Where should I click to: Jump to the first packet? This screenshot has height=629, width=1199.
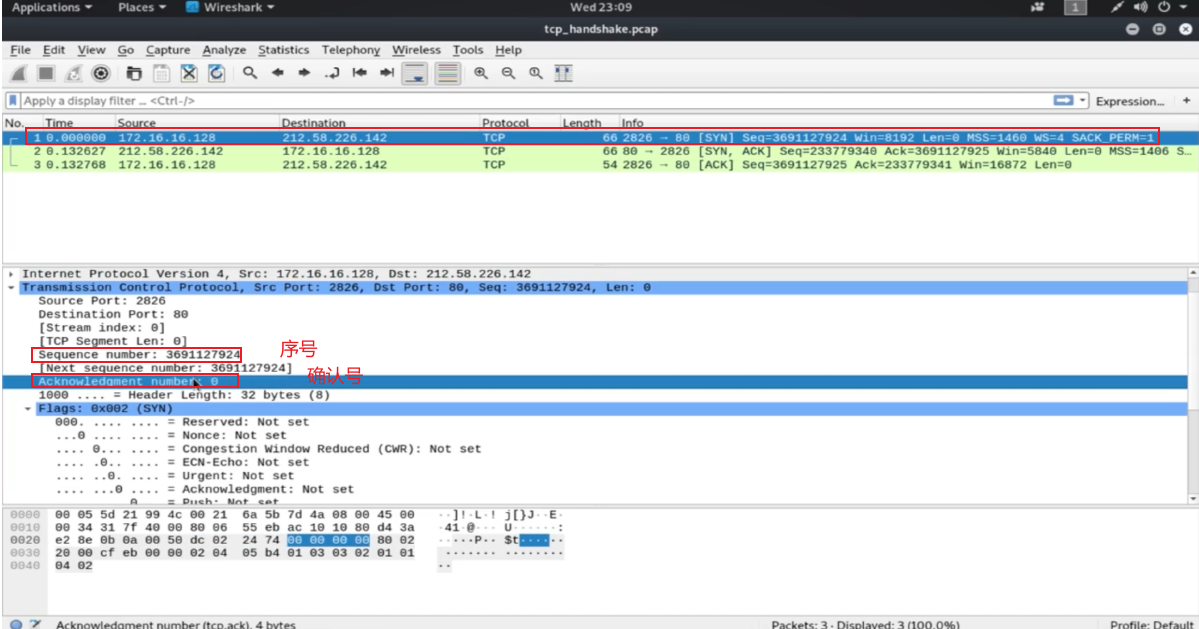pos(359,73)
